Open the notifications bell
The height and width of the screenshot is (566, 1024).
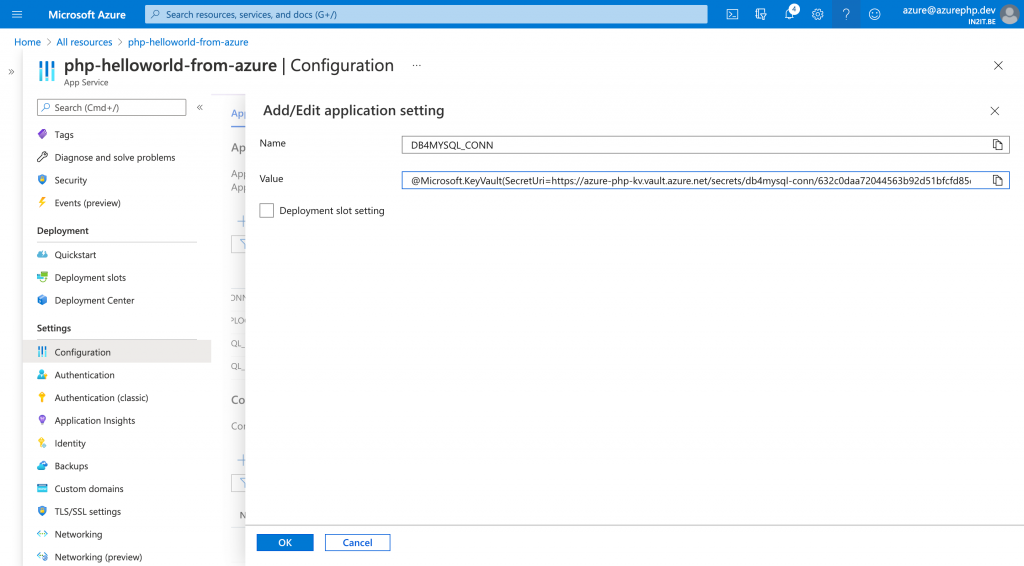(x=790, y=13)
